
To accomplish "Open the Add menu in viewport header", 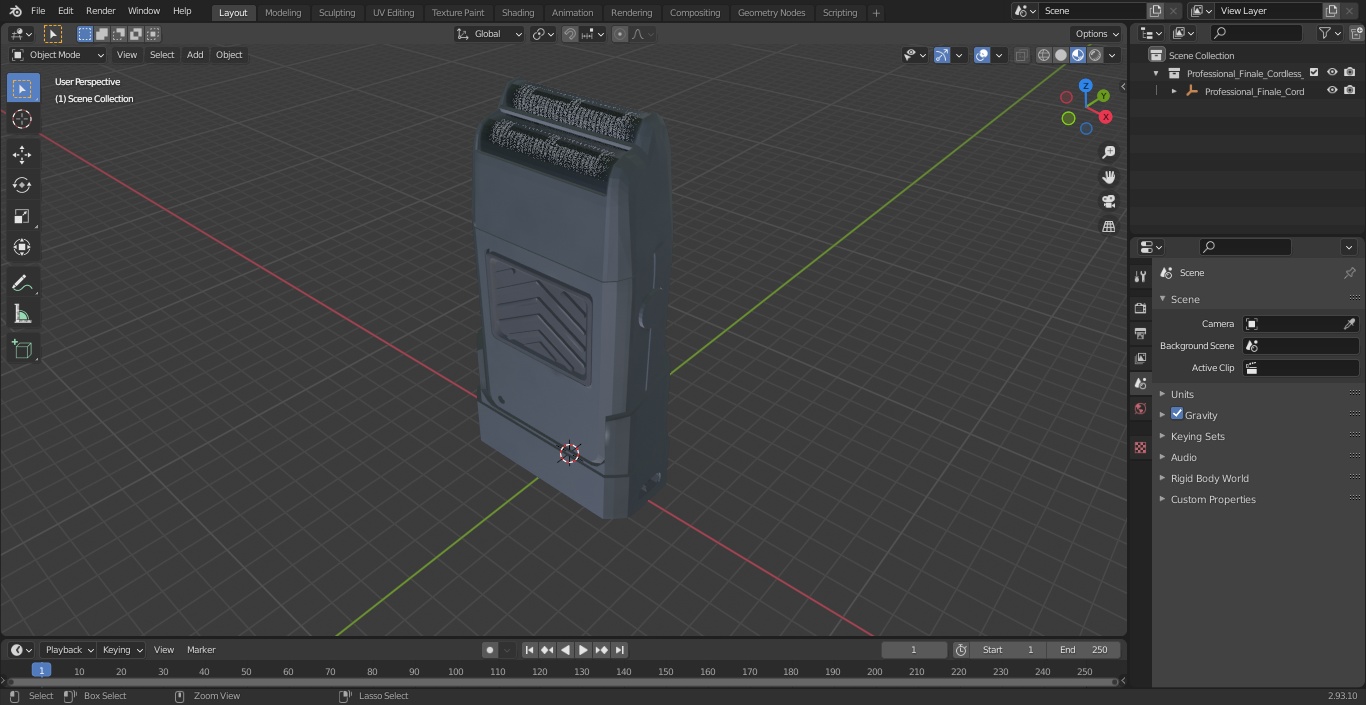I will (x=195, y=55).
